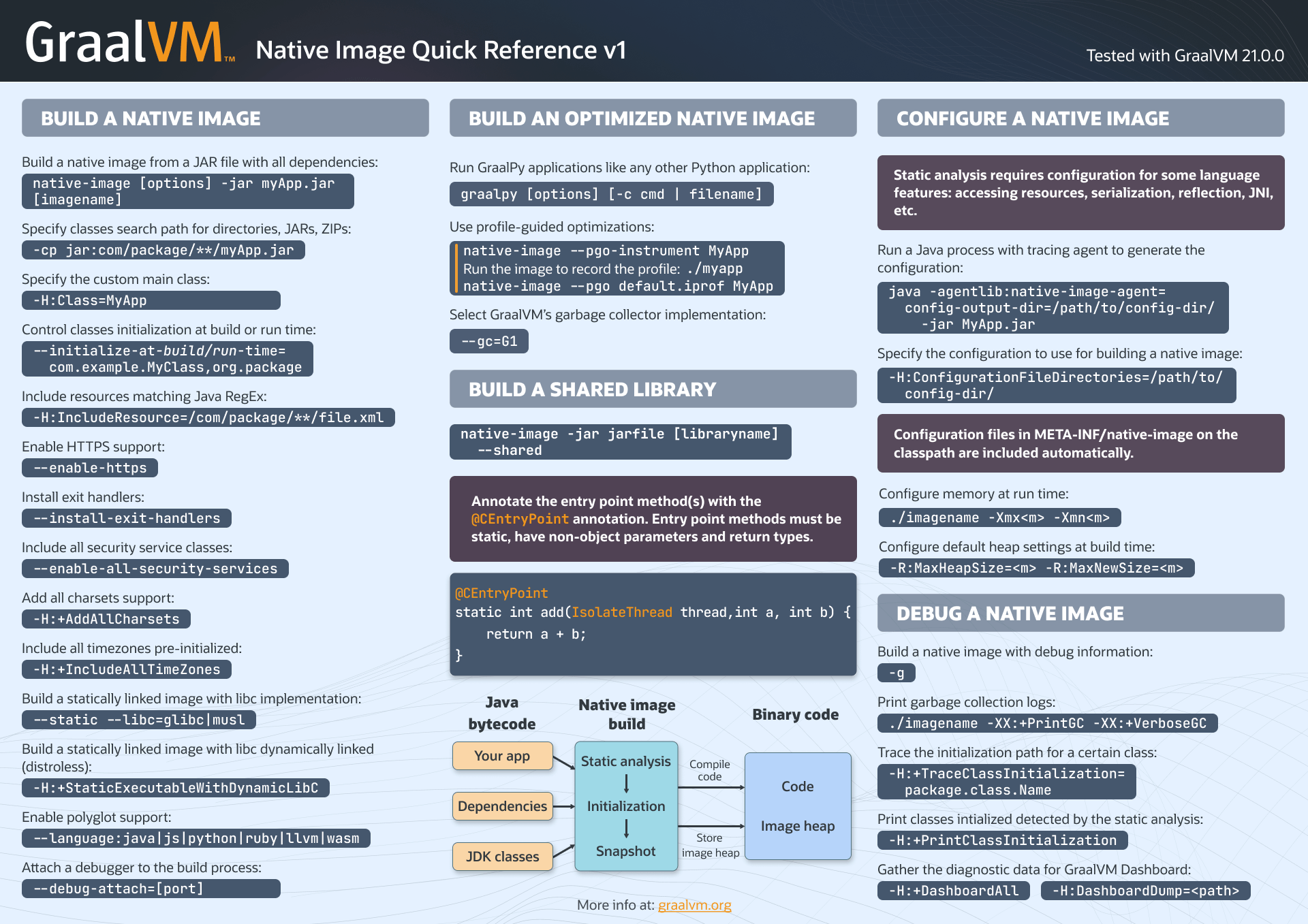Click the '-cp jar:com/package/**/myApp.jar' code
This screenshot has height=924, width=1308.
163,250
